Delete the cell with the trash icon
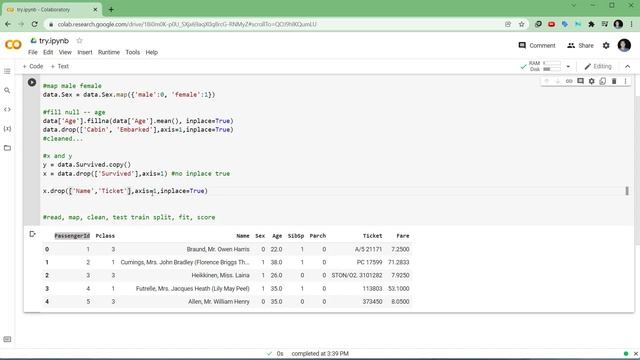 (614, 81)
